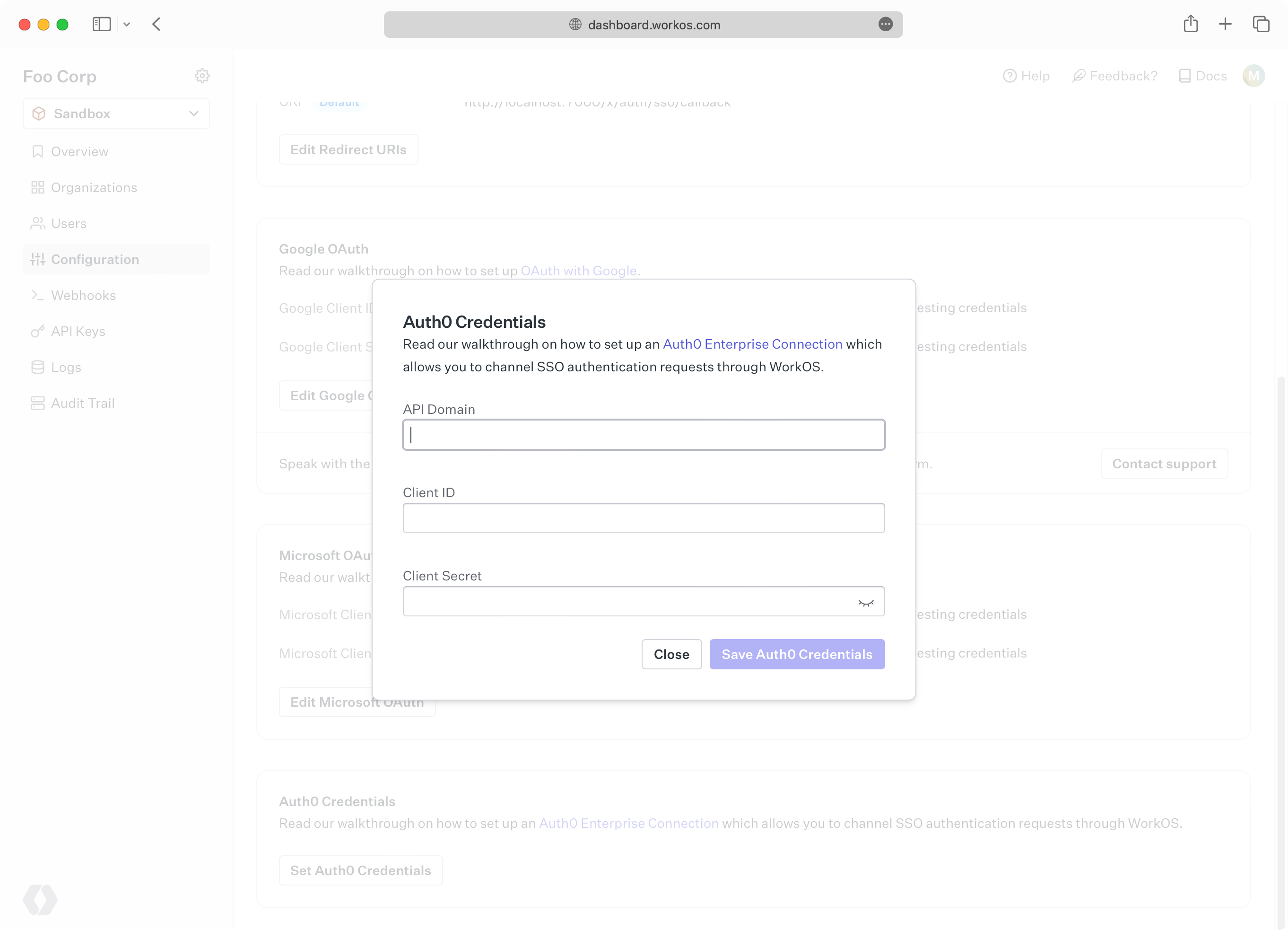Click the Safari sidebar toggle icon

102,25
